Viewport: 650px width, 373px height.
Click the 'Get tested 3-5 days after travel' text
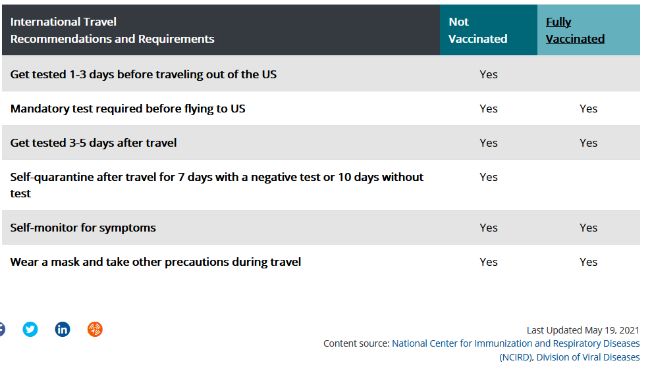point(93,143)
